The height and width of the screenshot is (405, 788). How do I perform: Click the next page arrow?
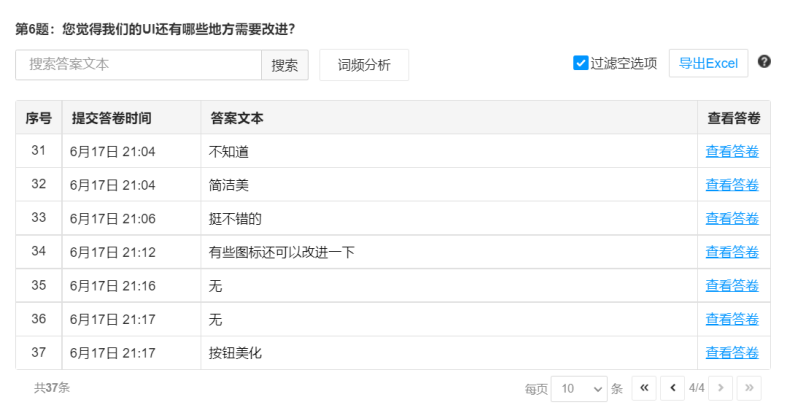coord(720,387)
